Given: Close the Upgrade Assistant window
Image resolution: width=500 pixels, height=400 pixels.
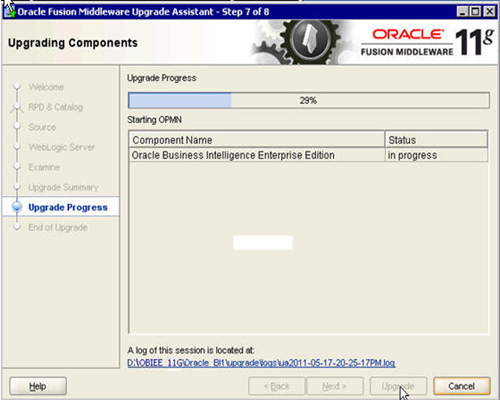Looking at the screenshot, I should point(489,12).
